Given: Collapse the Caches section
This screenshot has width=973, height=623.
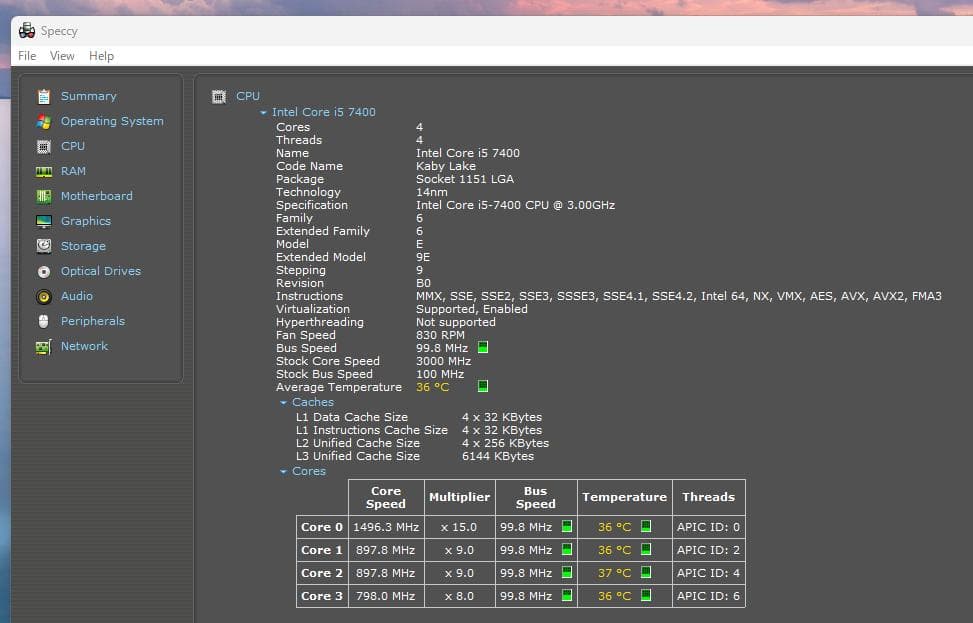Looking at the screenshot, I should (284, 403).
